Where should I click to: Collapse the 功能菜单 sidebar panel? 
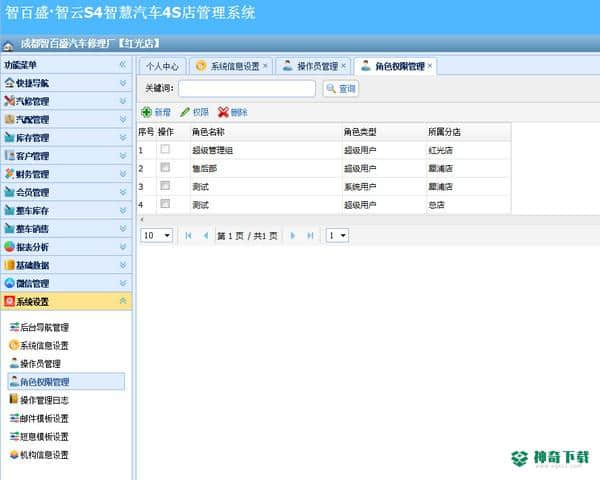click(x=123, y=64)
